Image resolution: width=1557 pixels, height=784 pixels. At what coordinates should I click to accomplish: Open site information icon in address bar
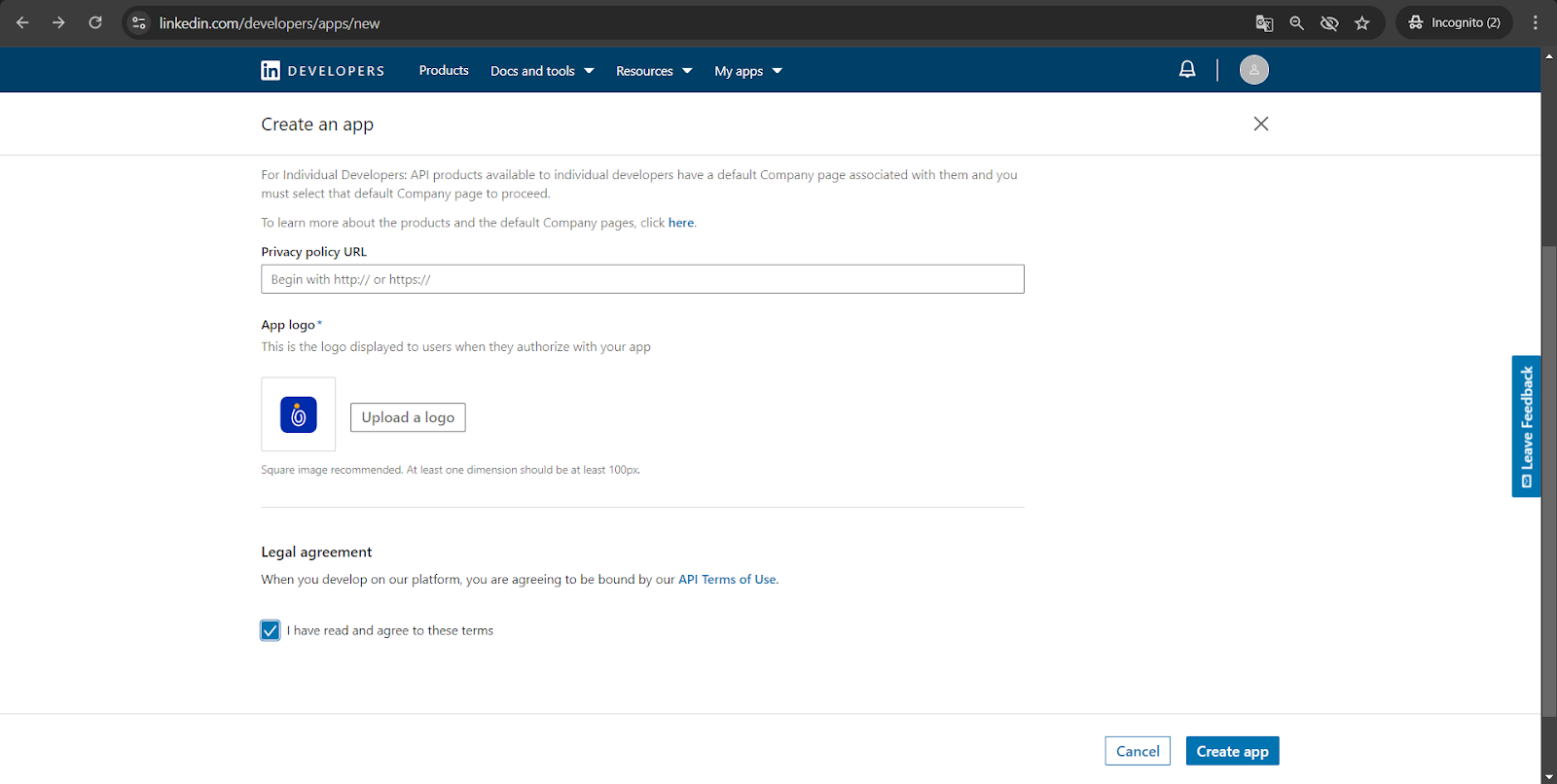[x=139, y=22]
